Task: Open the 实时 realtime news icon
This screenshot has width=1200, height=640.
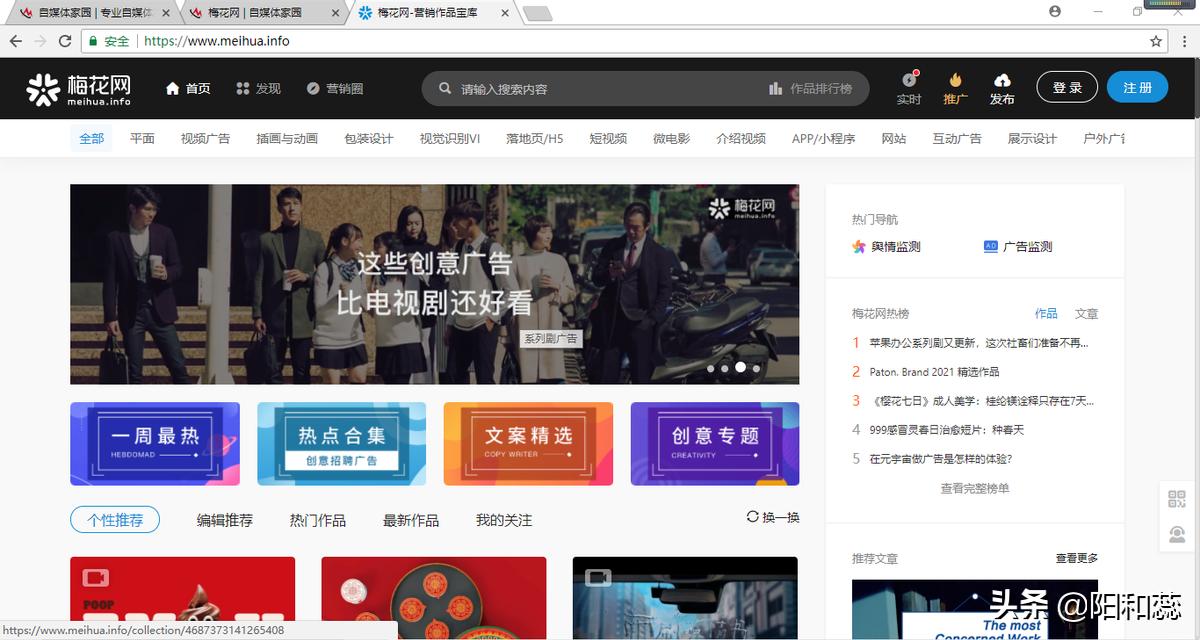Action: [x=908, y=88]
